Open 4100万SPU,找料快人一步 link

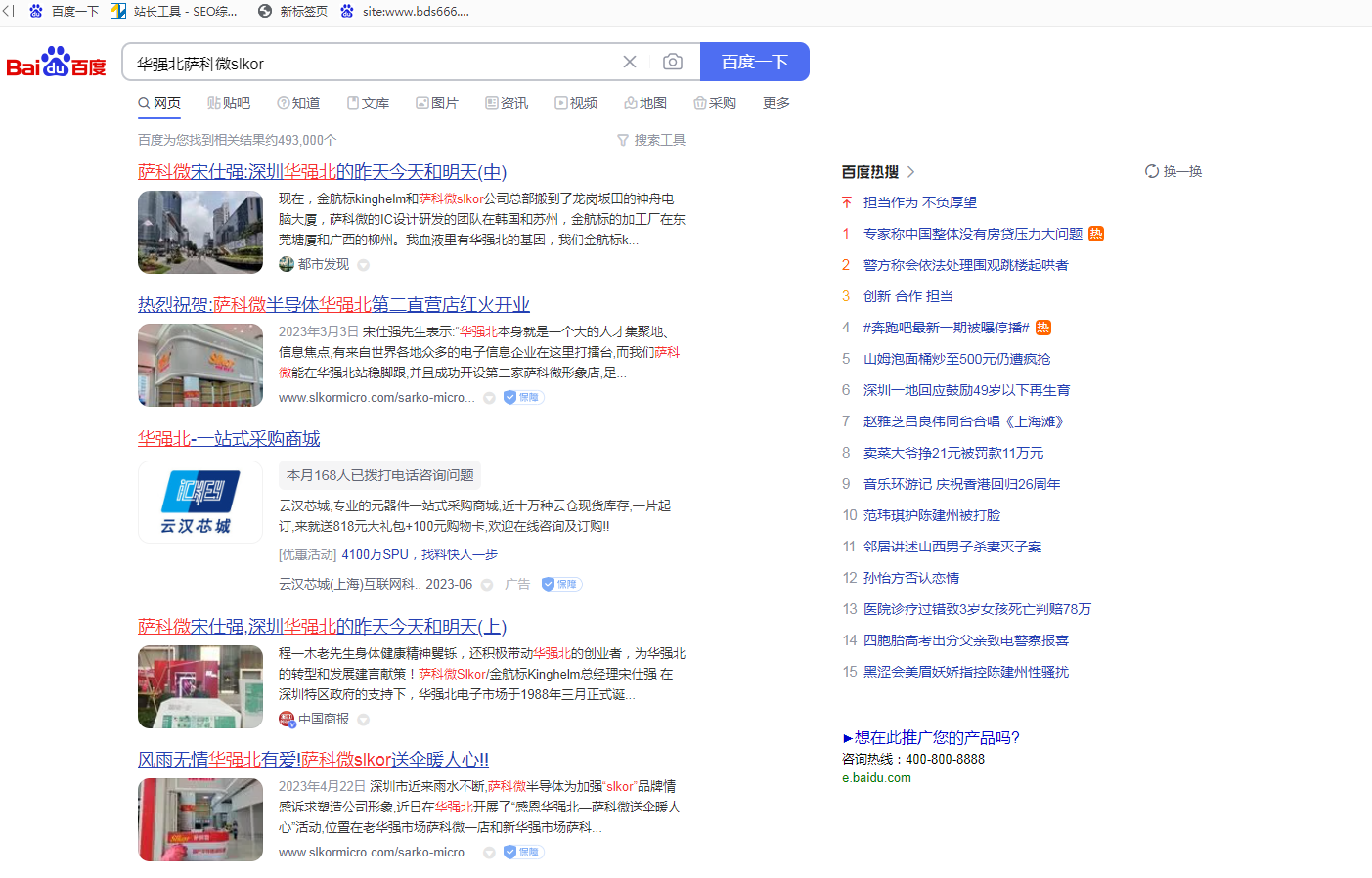pos(420,554)
